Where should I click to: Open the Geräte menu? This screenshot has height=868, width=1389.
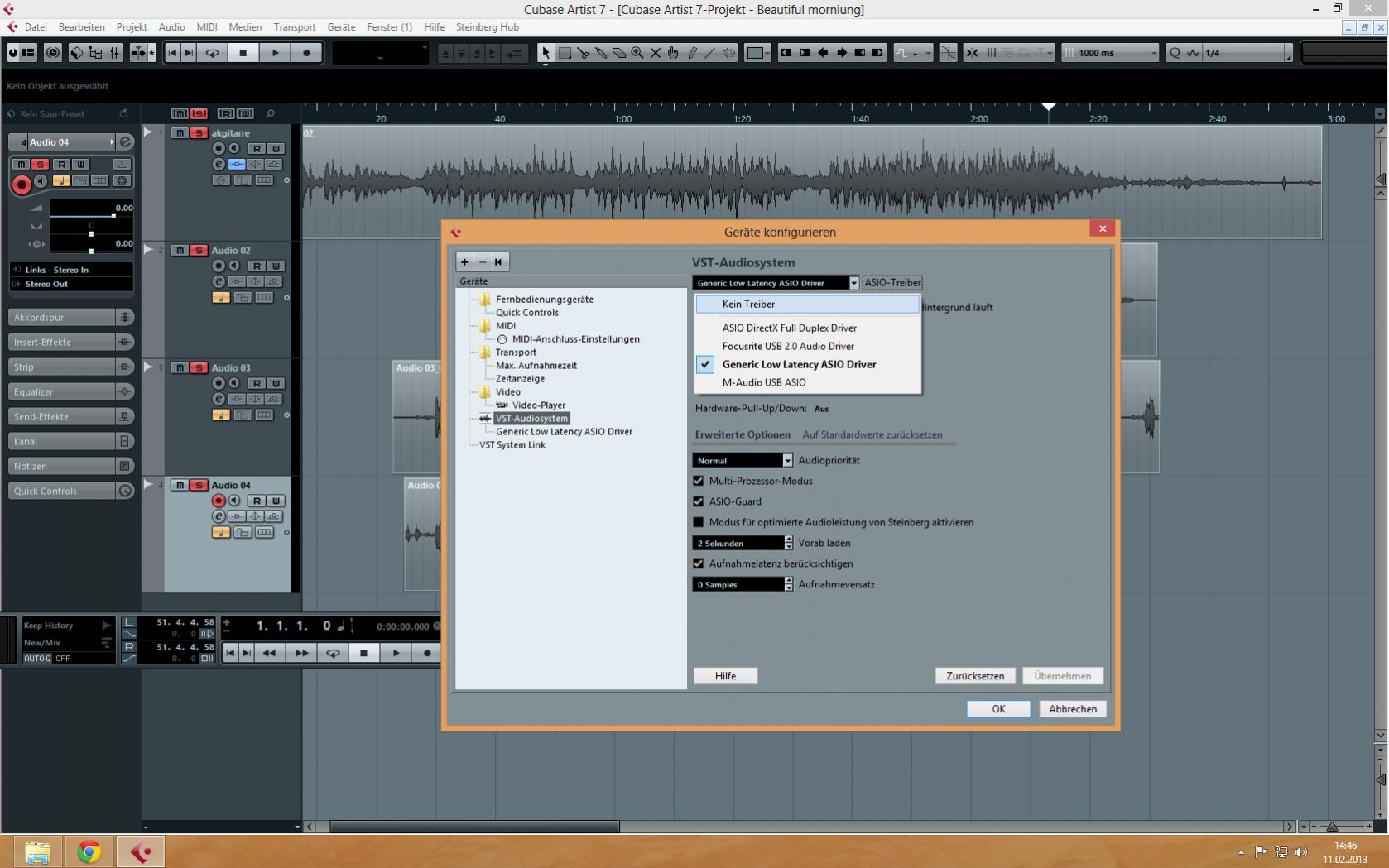pos(341,27)
